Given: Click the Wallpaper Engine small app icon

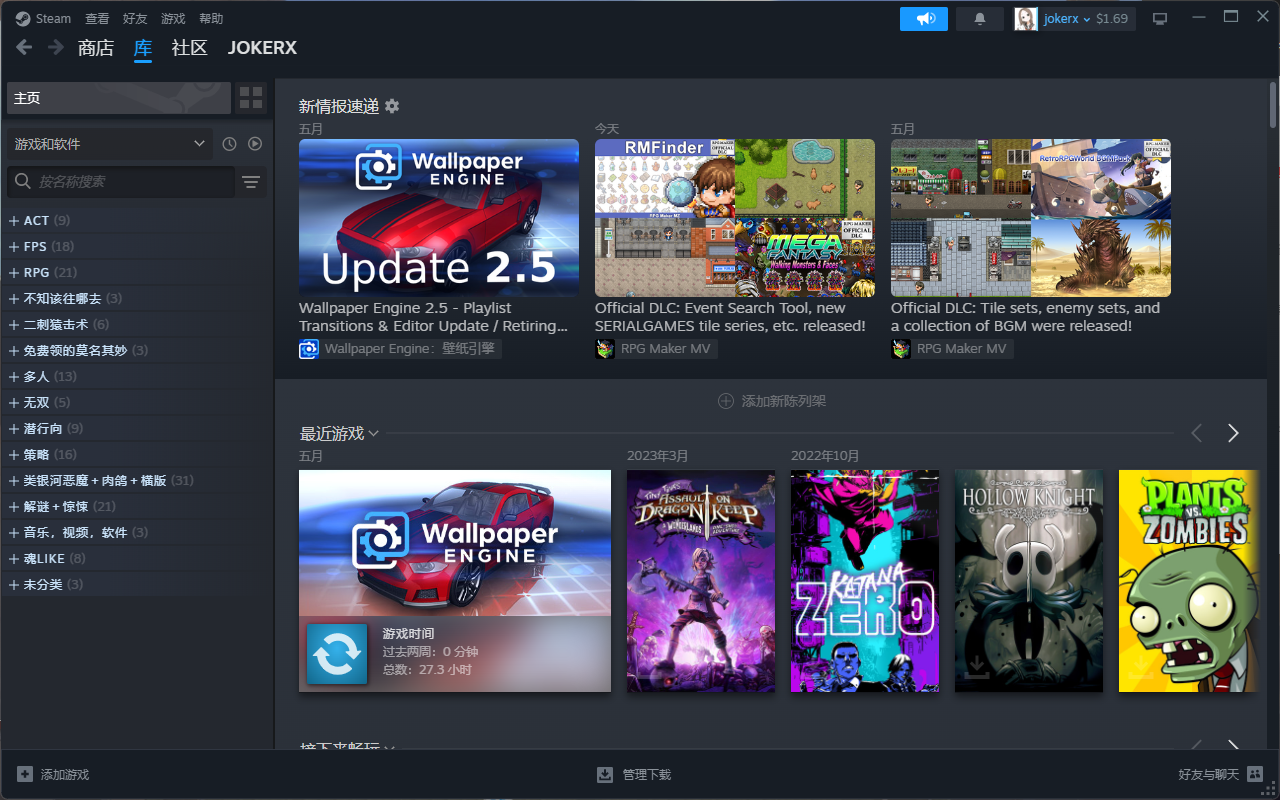Looking at the screenshot, I should coord(308,349).
